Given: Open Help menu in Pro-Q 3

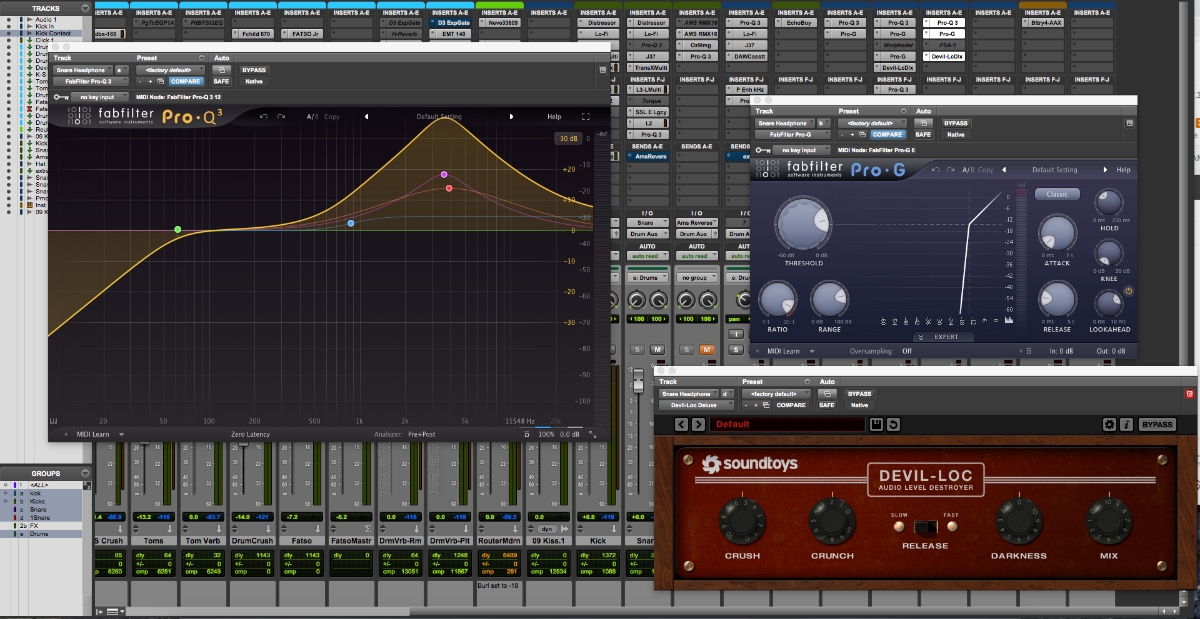Looking at the screenshot, I should click(554, 116).
